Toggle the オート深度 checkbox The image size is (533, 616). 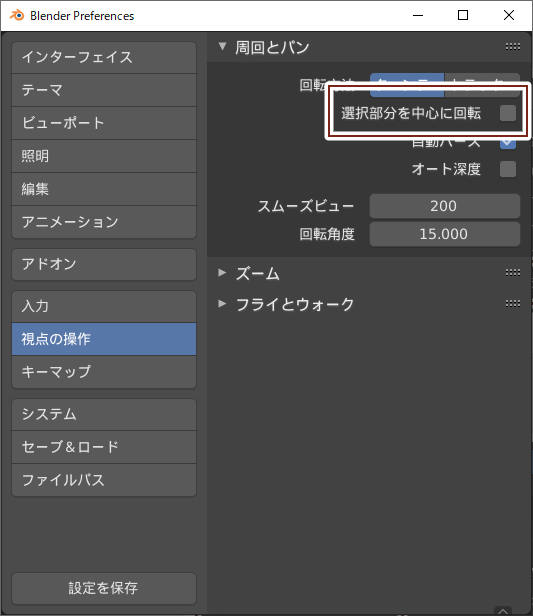click(507, 169)
